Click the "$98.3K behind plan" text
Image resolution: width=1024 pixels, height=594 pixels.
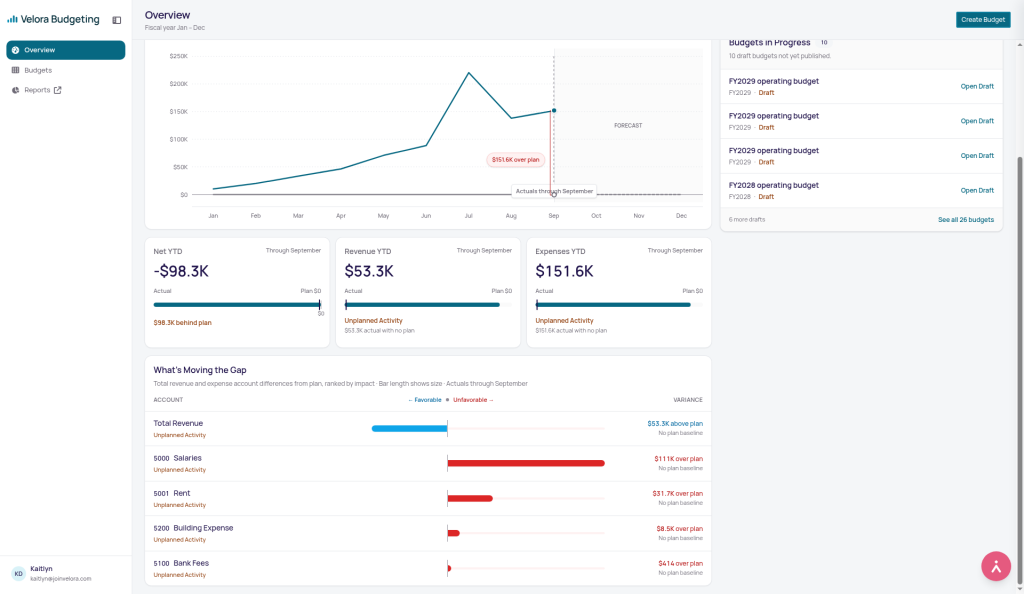(x=182, y=323)
